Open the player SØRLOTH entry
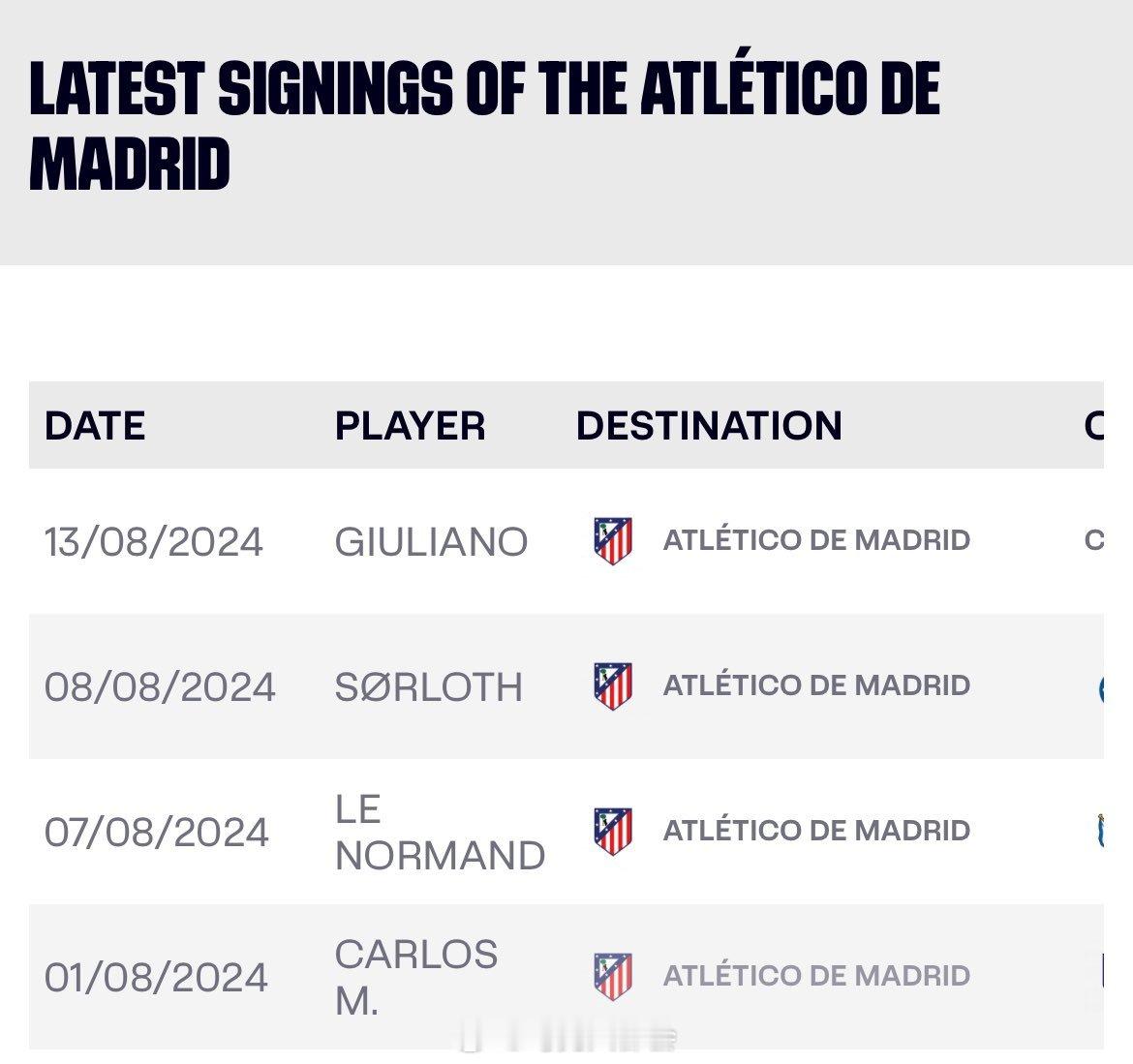This screenshot has width=1133, height=1064. tap(428, 687)
